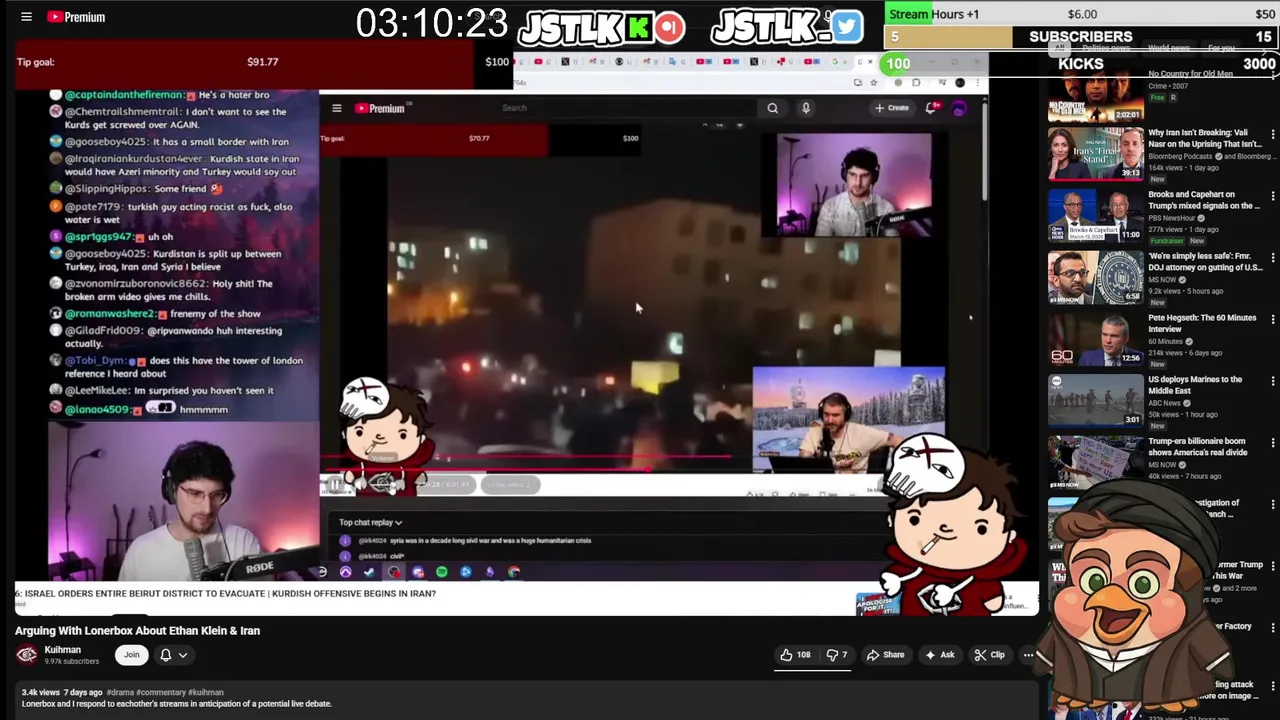Open more actions ellipsis next to Clip
This screenshot has width=1280, height=720.
[1028, 655]
